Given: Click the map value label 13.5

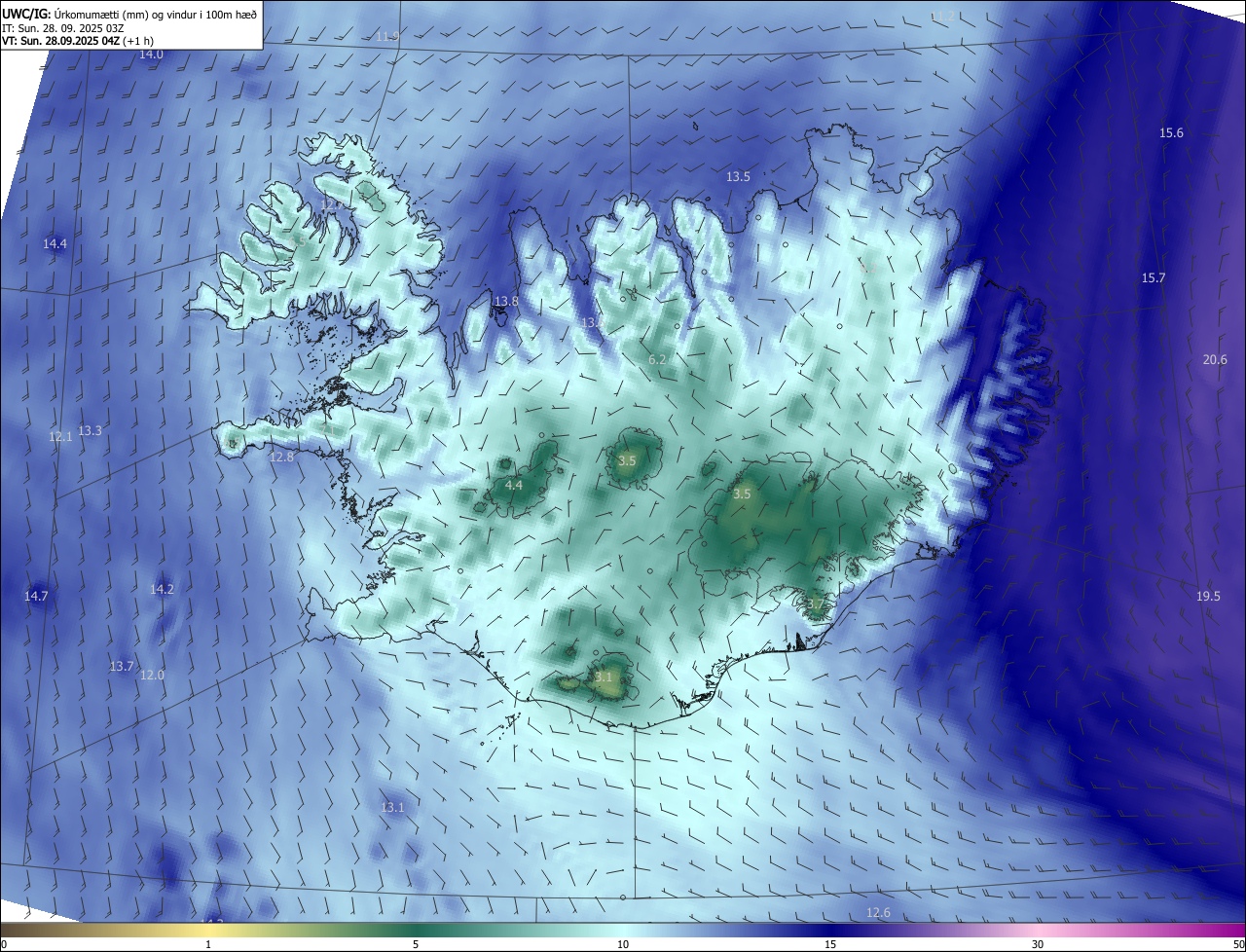Looking at the screenshot, I should coord(738,176).
